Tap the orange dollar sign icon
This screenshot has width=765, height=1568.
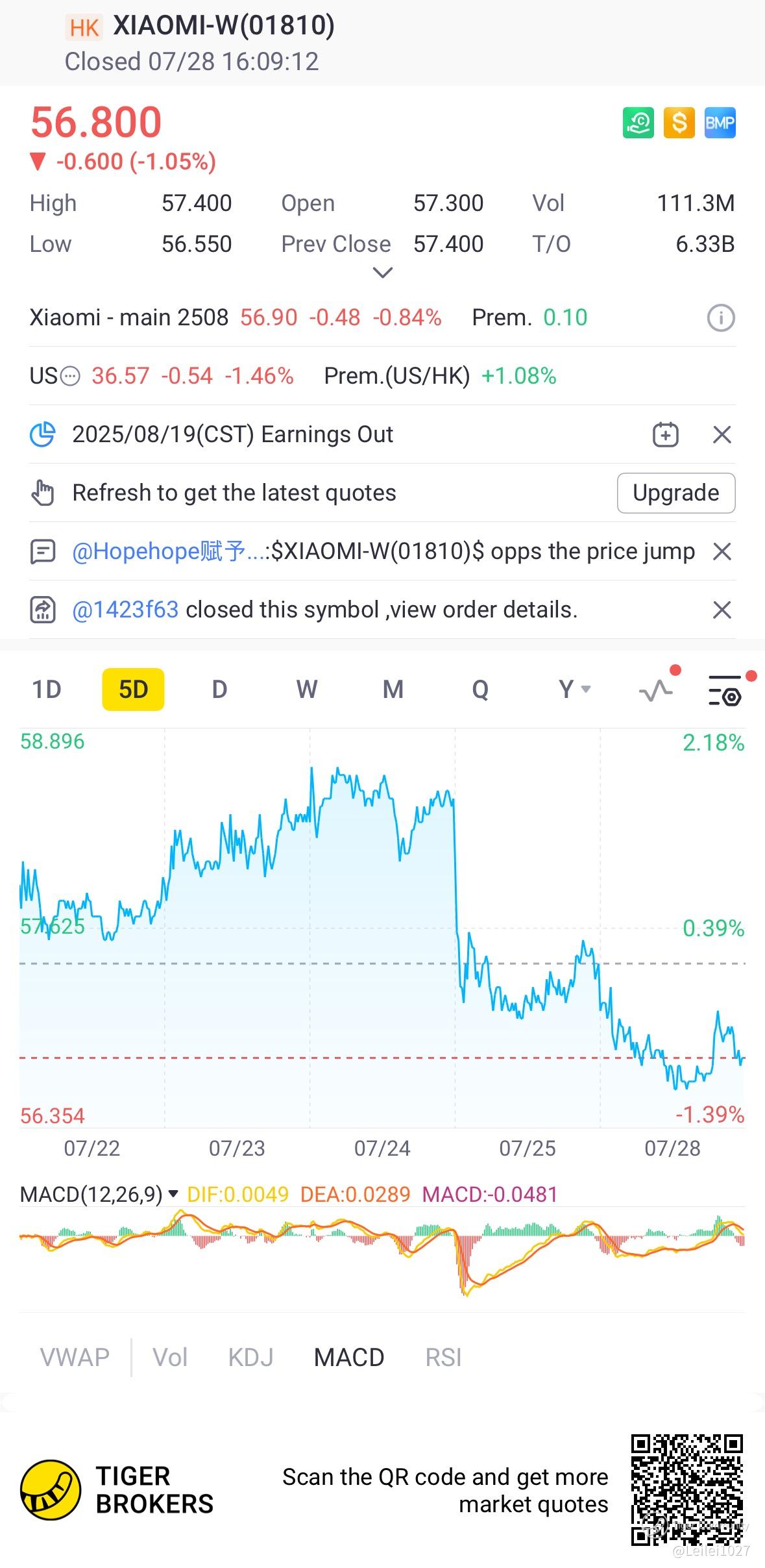click(679, 123)
